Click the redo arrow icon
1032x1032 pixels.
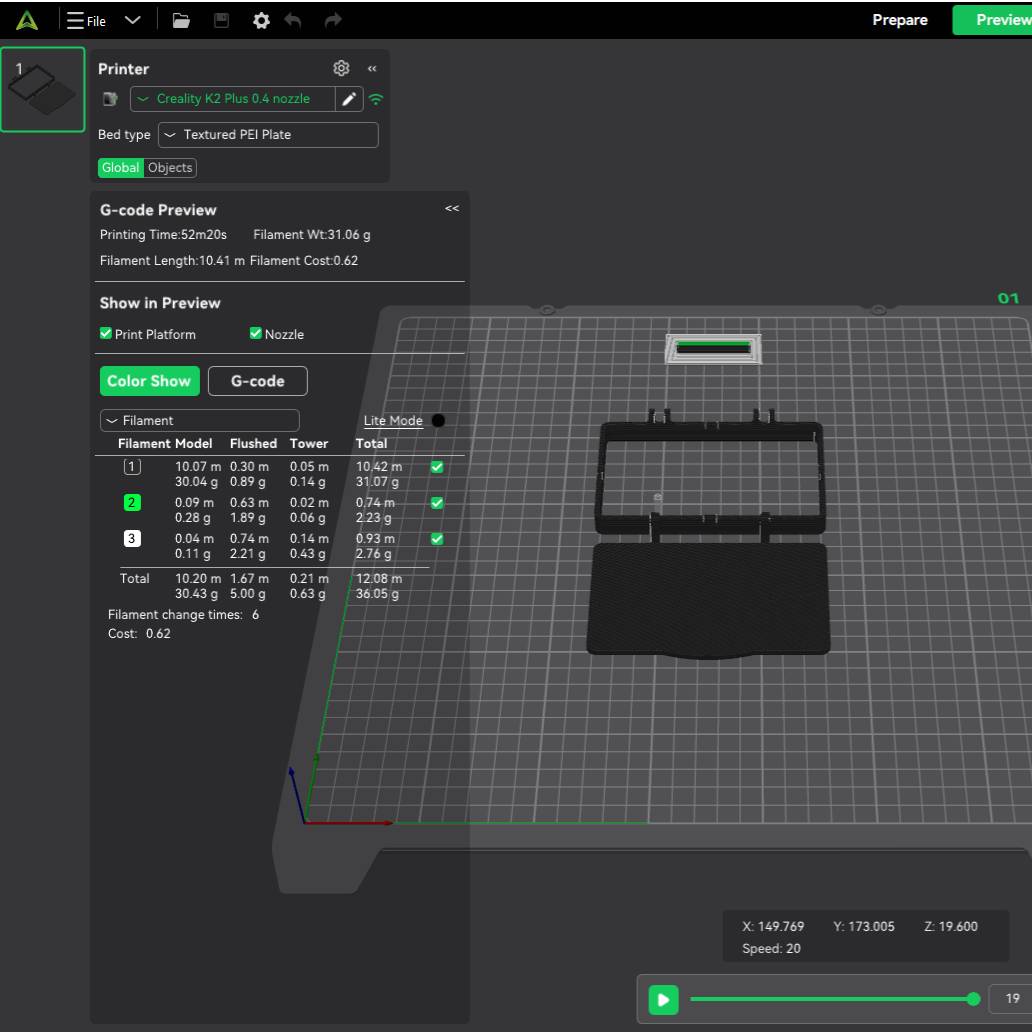tap(333, 20)
